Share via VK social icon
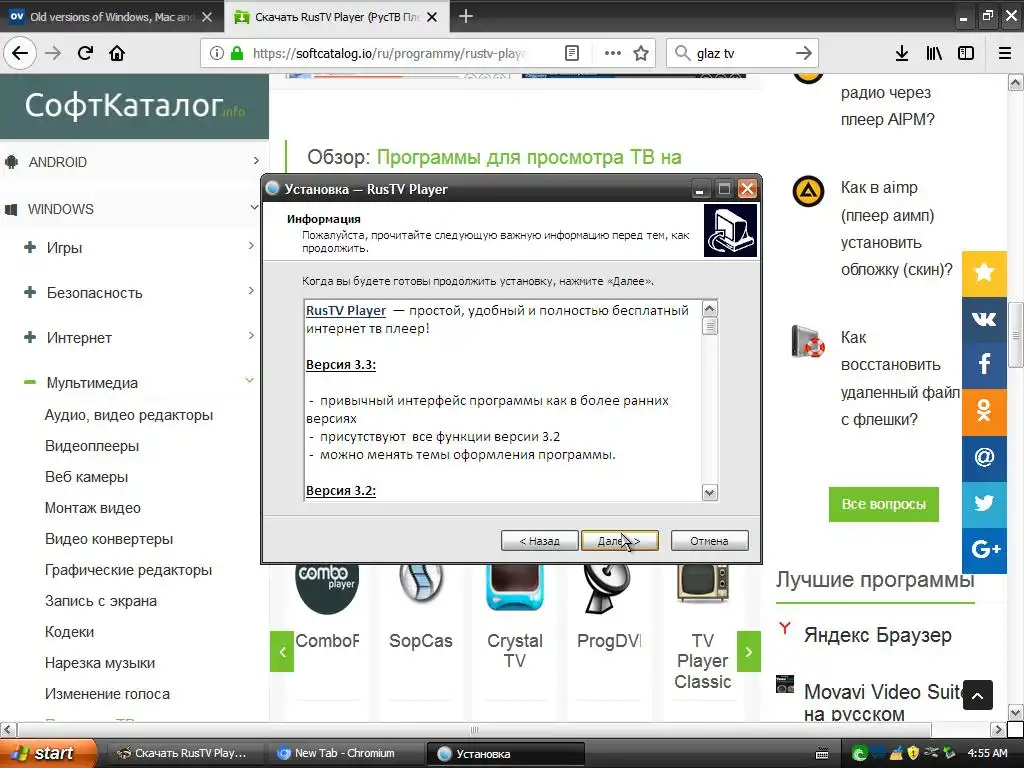The width and height of the screenshot is (1024, 768). (984, 319)
